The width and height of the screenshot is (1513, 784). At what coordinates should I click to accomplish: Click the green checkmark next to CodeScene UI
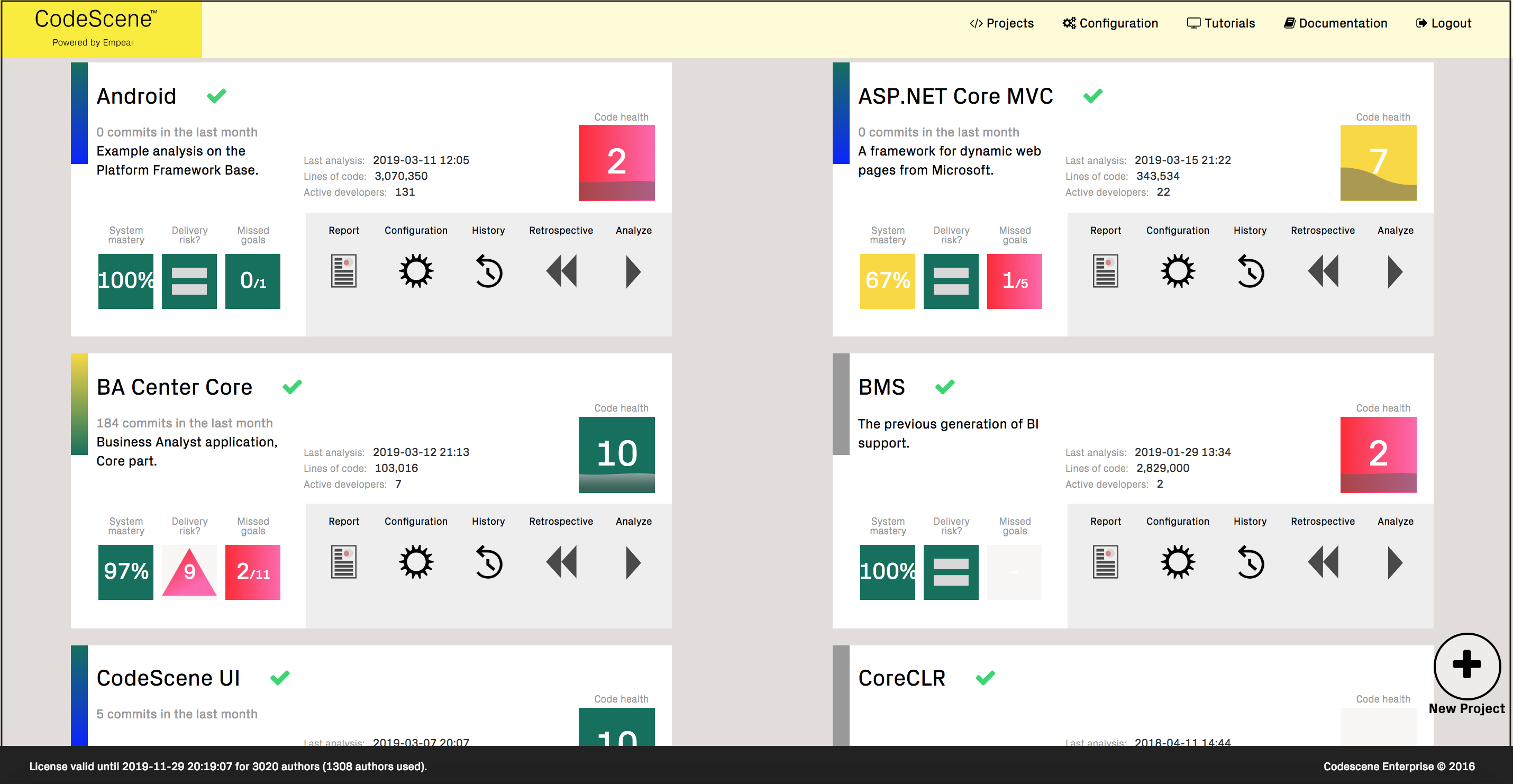(x=279, y=678)
